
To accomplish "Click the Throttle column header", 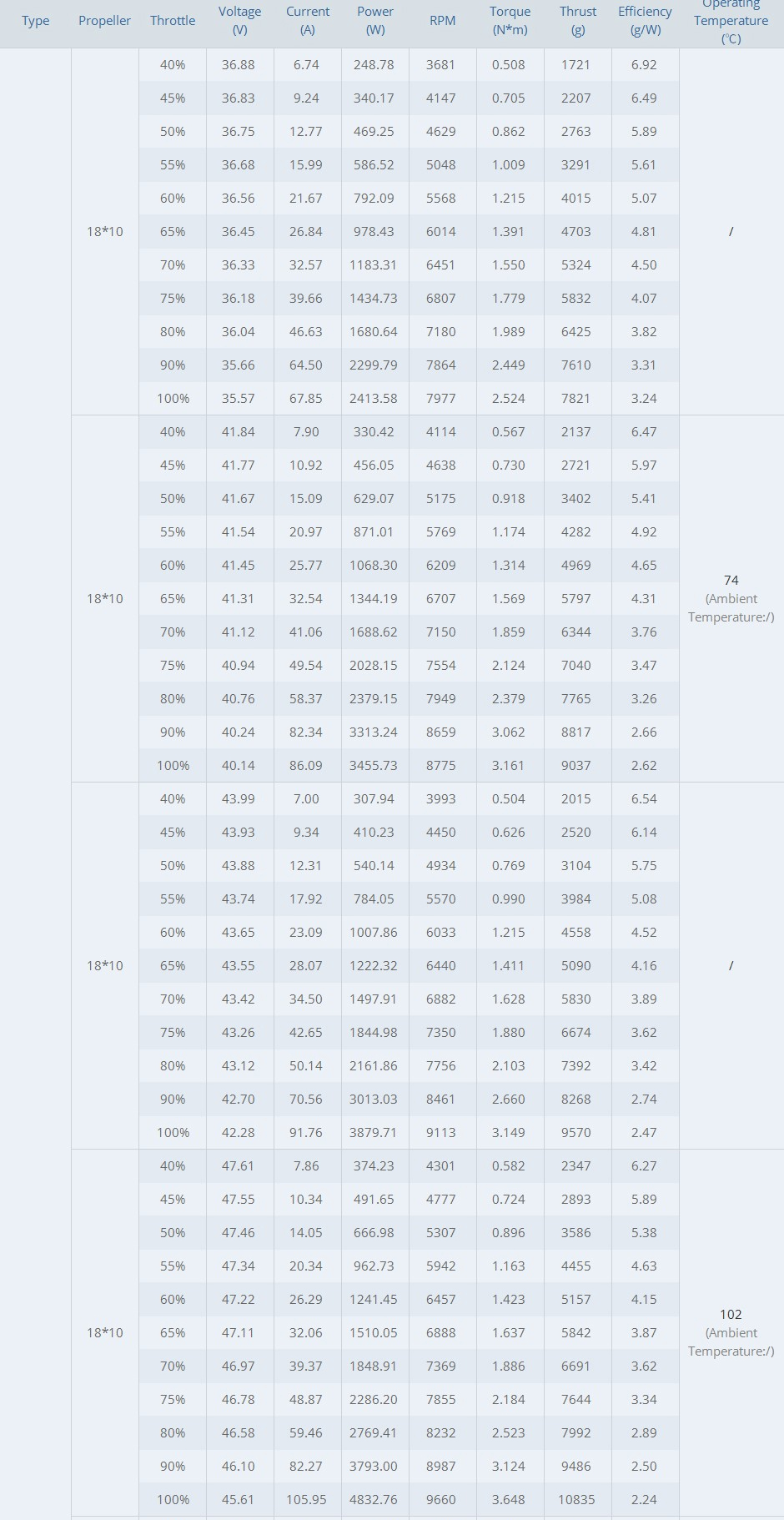I will pyautogui.click(x=173, y=21).
